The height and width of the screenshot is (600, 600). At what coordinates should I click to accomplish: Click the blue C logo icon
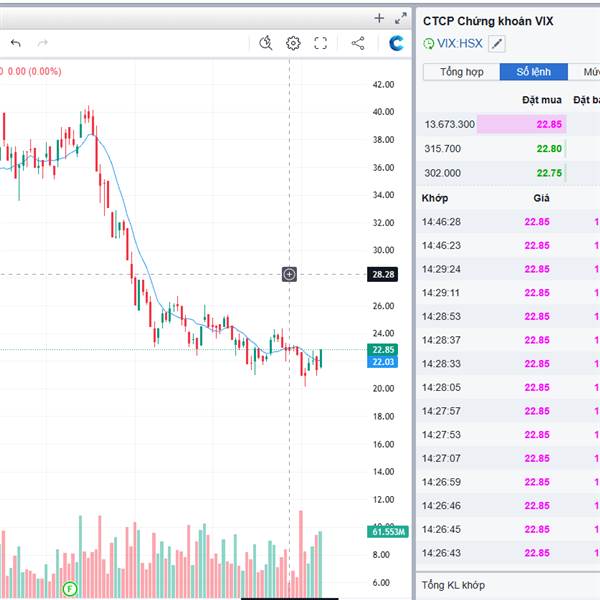click(397, 43)
